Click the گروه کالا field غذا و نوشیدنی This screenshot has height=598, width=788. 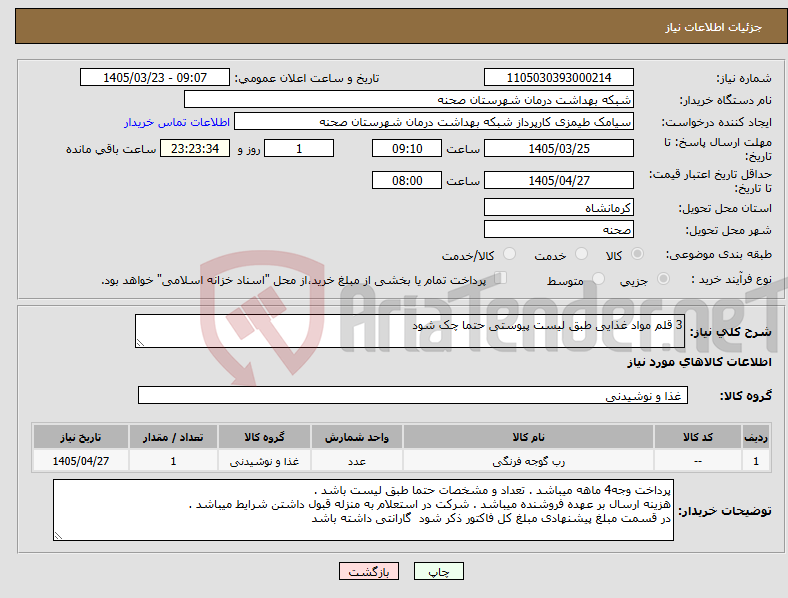[413, 395]
